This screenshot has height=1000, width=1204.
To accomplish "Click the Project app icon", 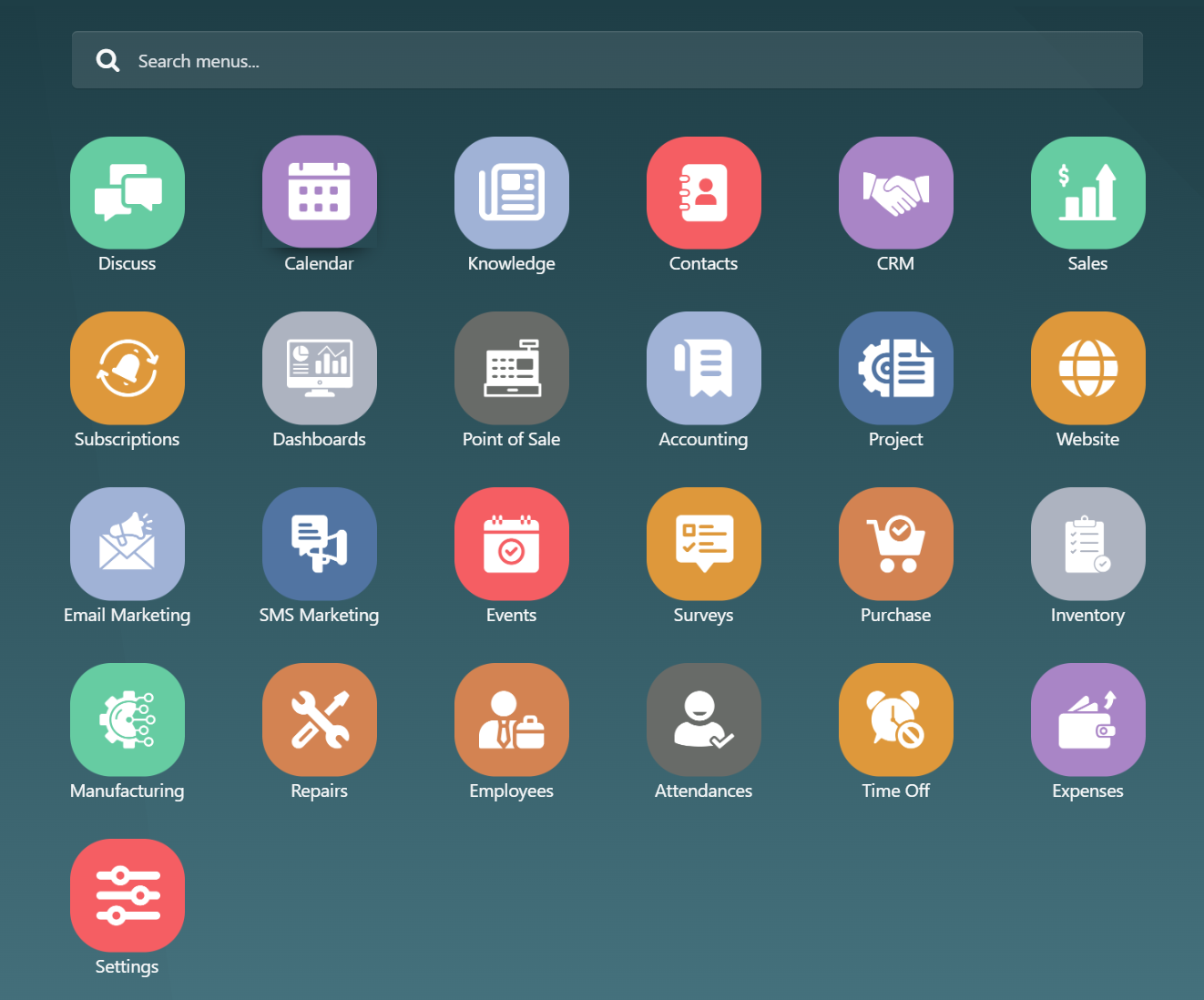I will pos(896,368).
